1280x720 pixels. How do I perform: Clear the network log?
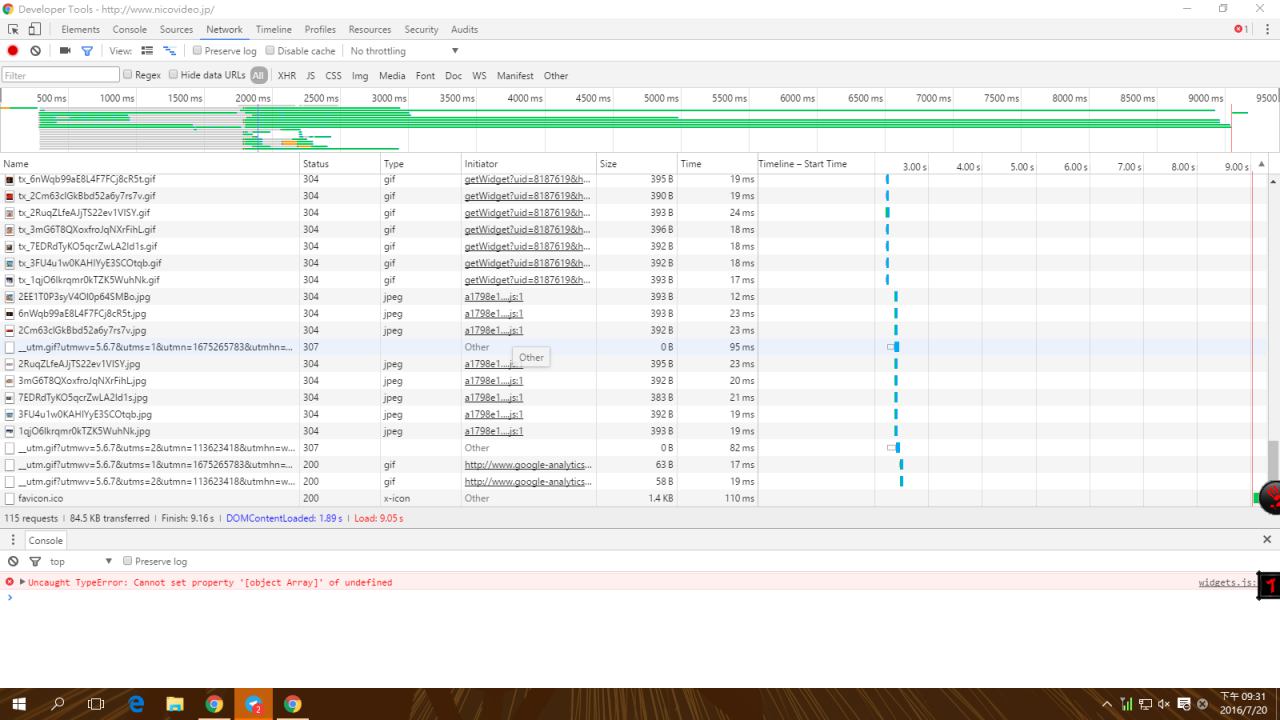(x=36, y=51)
